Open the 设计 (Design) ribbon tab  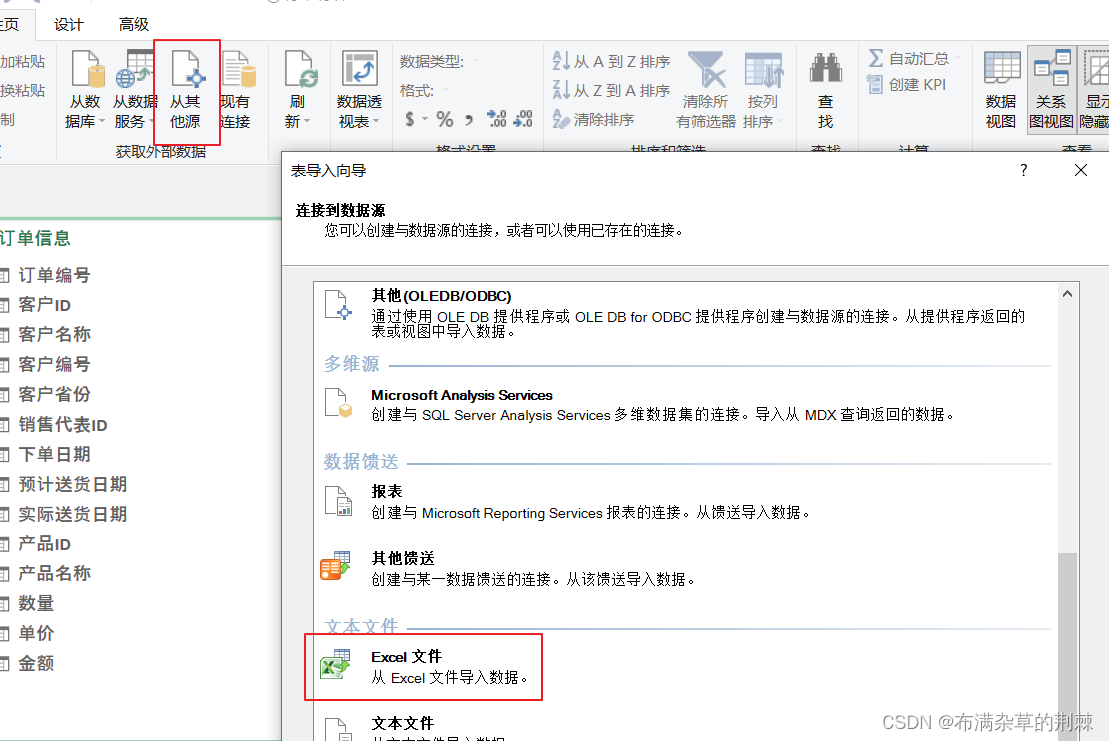click(x=69, y=25)
